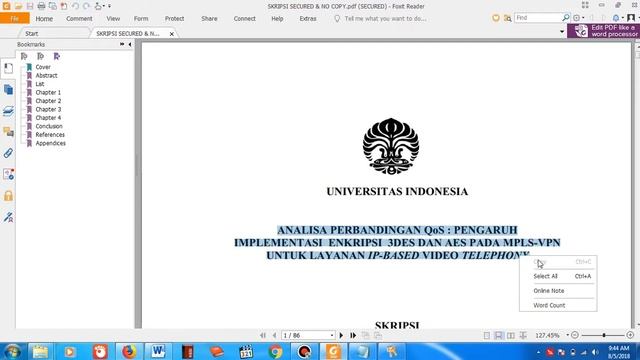Screen dimensions: 640x360
Task: Switch to the Comment ribbon tab
Action: click(79, 19)
